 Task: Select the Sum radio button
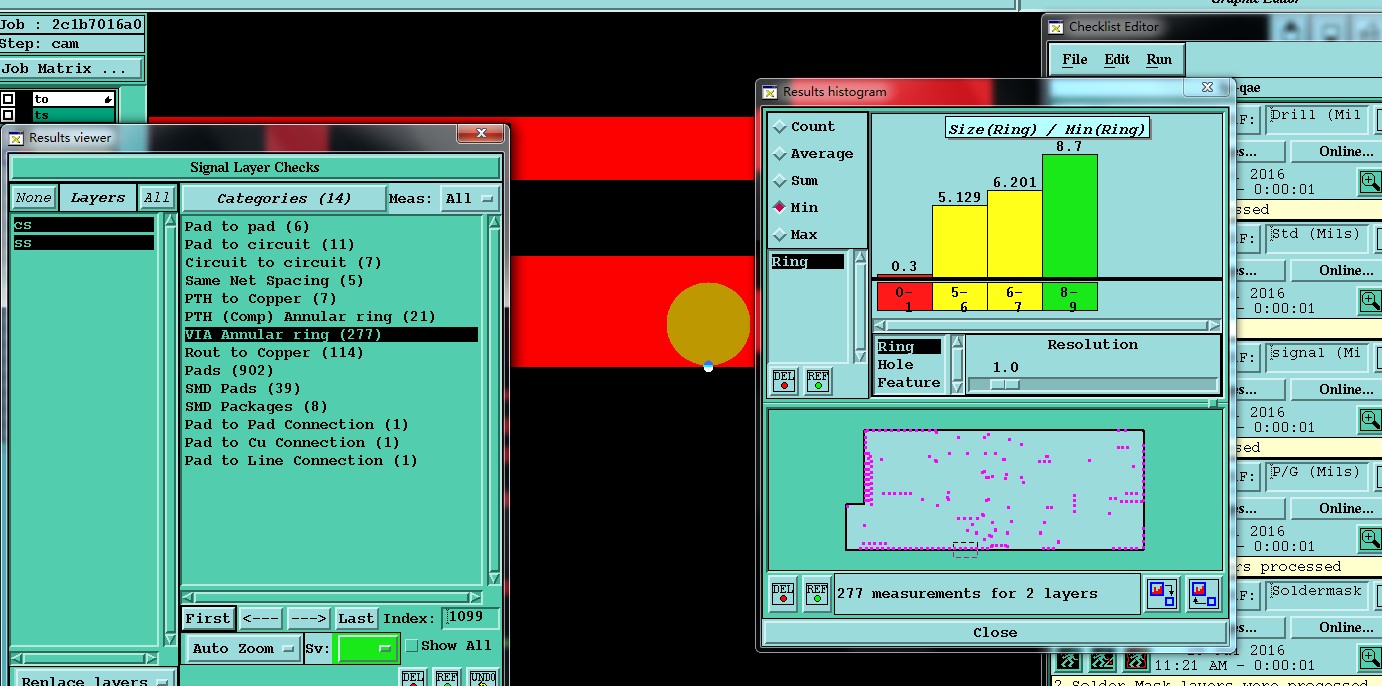pos(780,181)
